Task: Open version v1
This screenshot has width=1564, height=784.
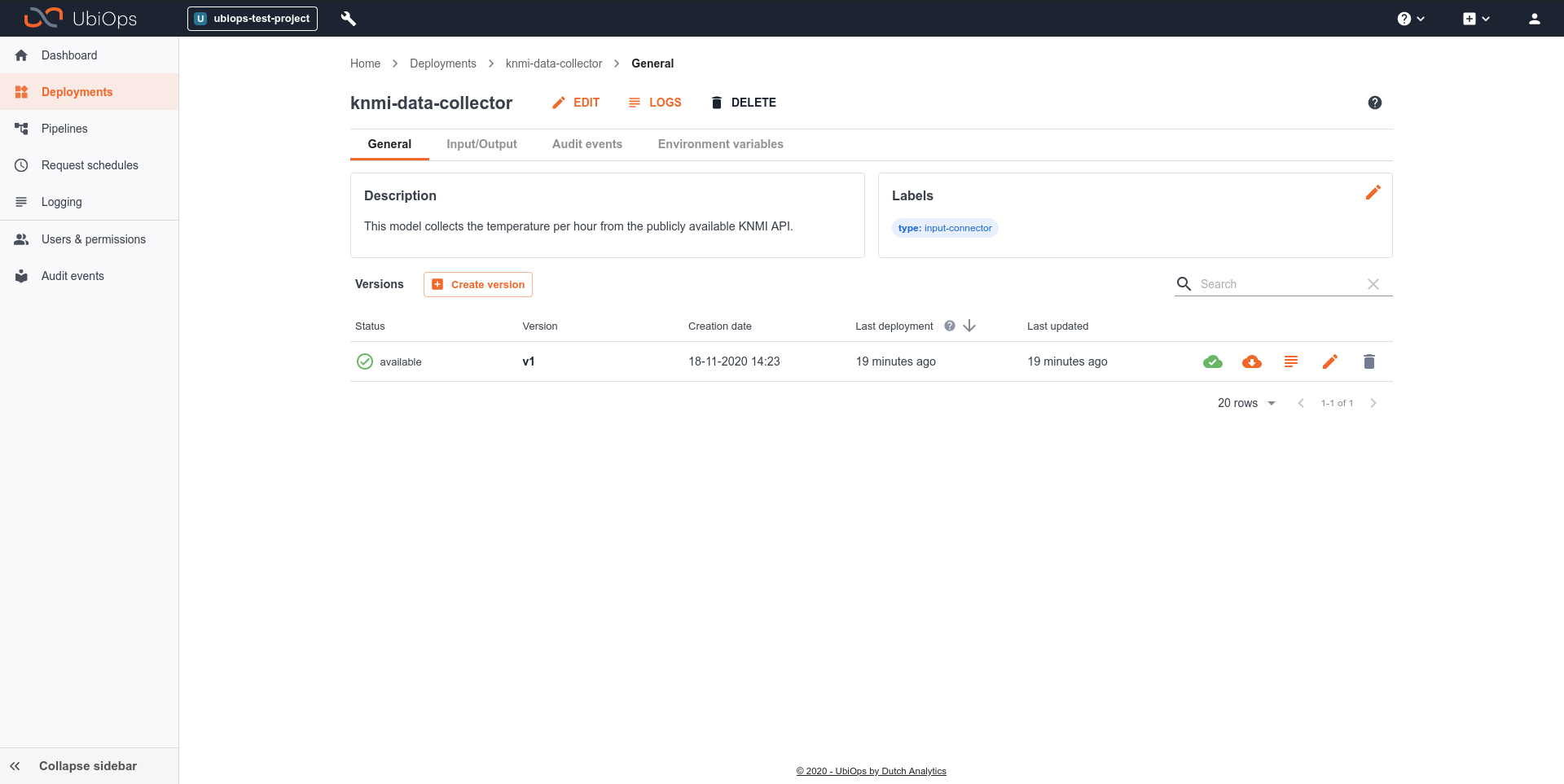Action: coord(529,361)
